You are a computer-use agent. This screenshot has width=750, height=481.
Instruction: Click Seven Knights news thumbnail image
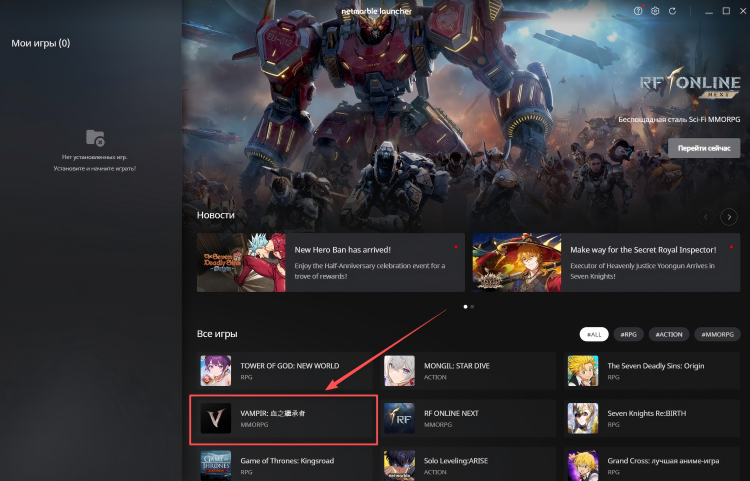(x=517, y=262)
